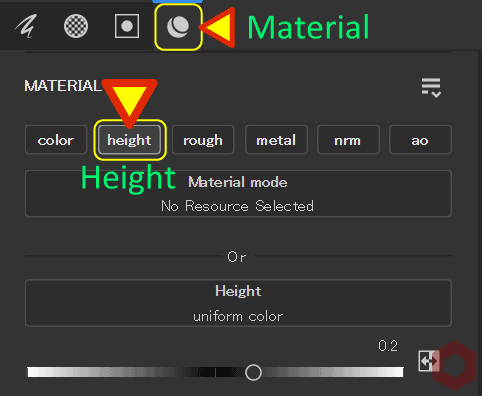The image size is (482, 396).
Task: Enable the metal channel
Action: click(276, 140)
